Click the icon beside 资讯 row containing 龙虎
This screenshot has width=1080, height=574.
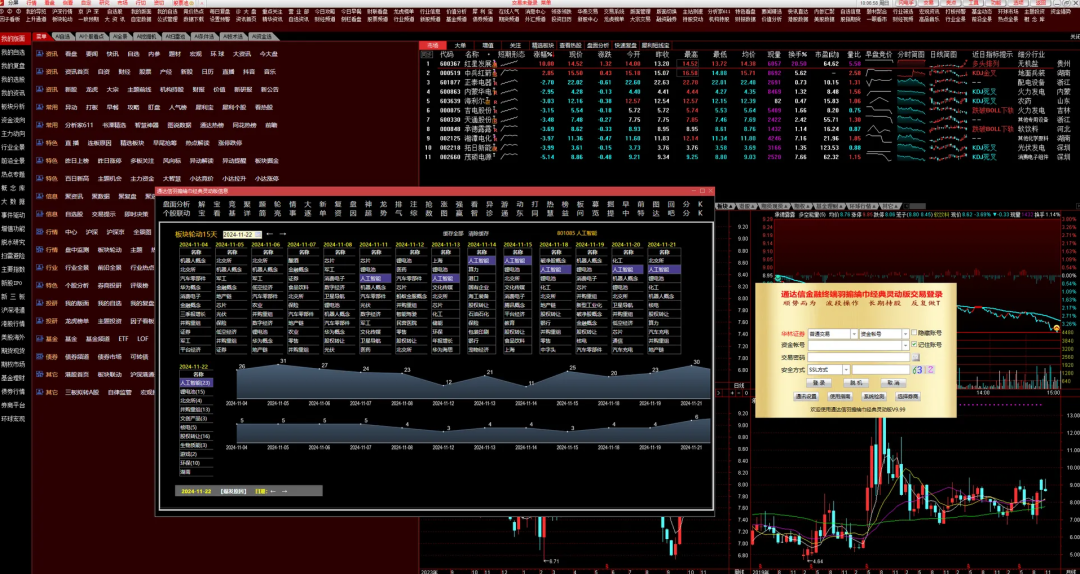(x=40, y=90)
